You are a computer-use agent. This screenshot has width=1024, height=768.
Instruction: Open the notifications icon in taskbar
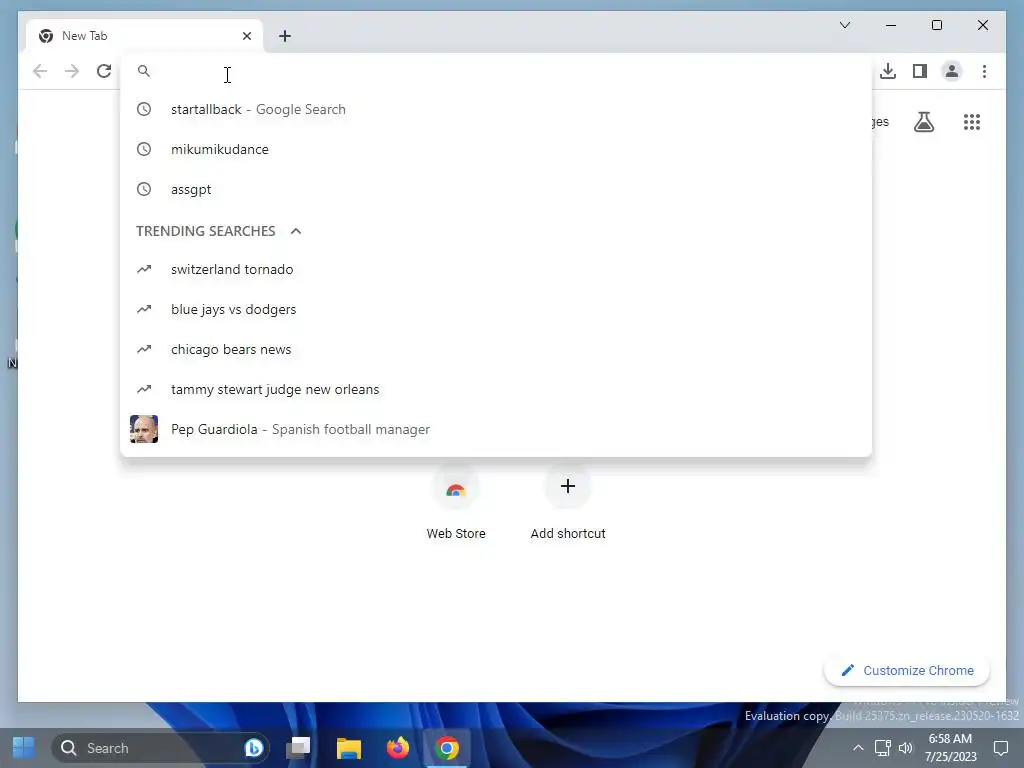[1000, 748]
